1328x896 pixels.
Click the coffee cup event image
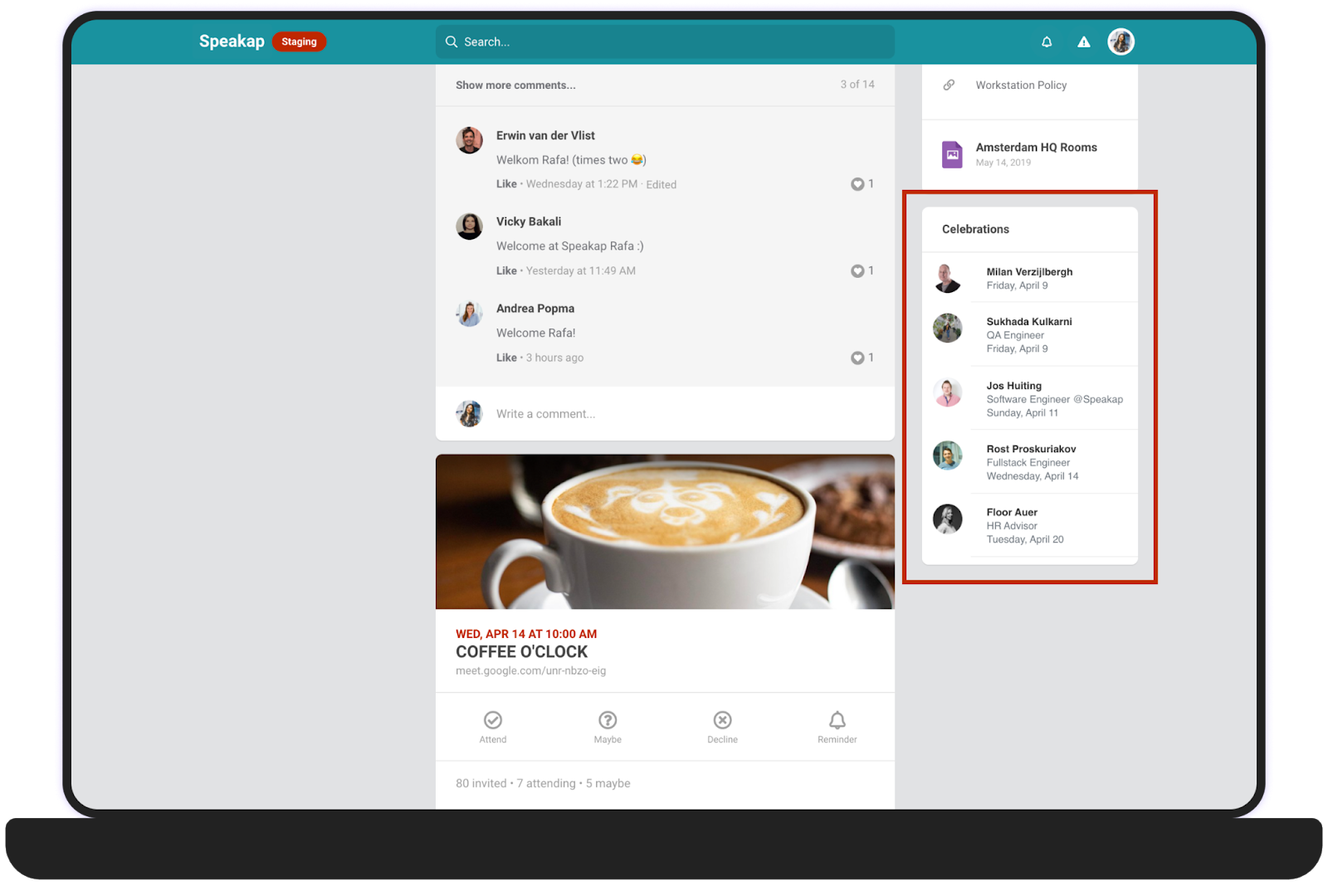664,532
